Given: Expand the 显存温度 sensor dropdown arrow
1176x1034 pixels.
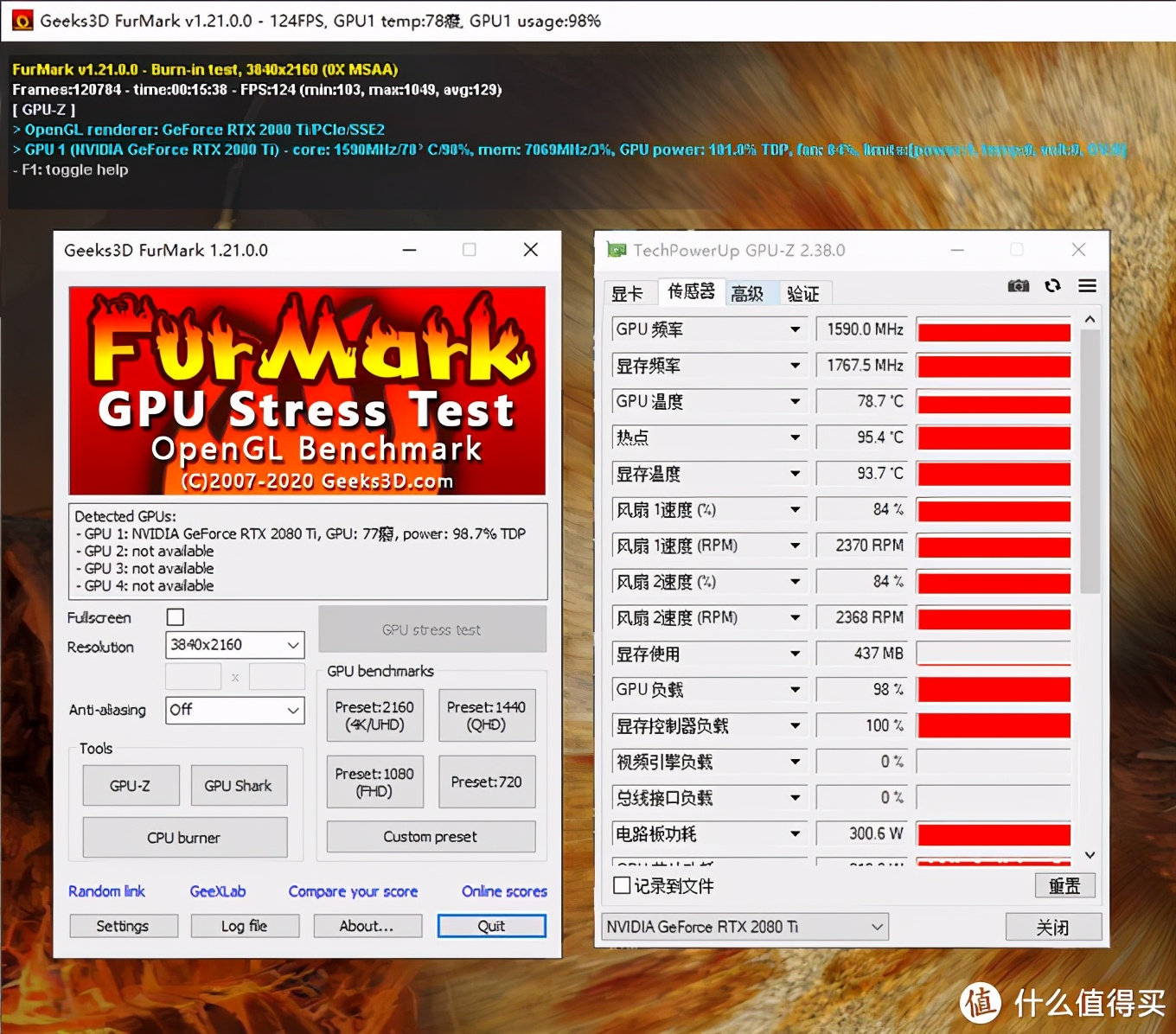Looking at the screenshot, I should point(795,474).
